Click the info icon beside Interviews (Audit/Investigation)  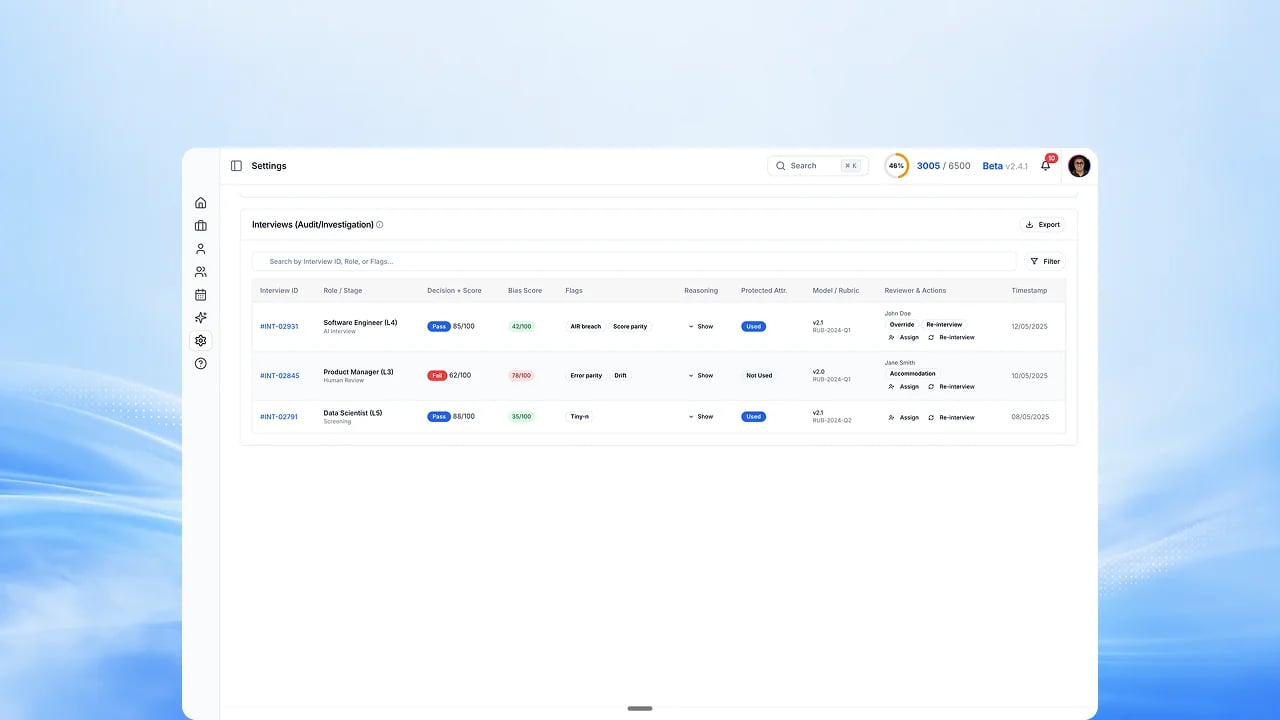[380, 225]
